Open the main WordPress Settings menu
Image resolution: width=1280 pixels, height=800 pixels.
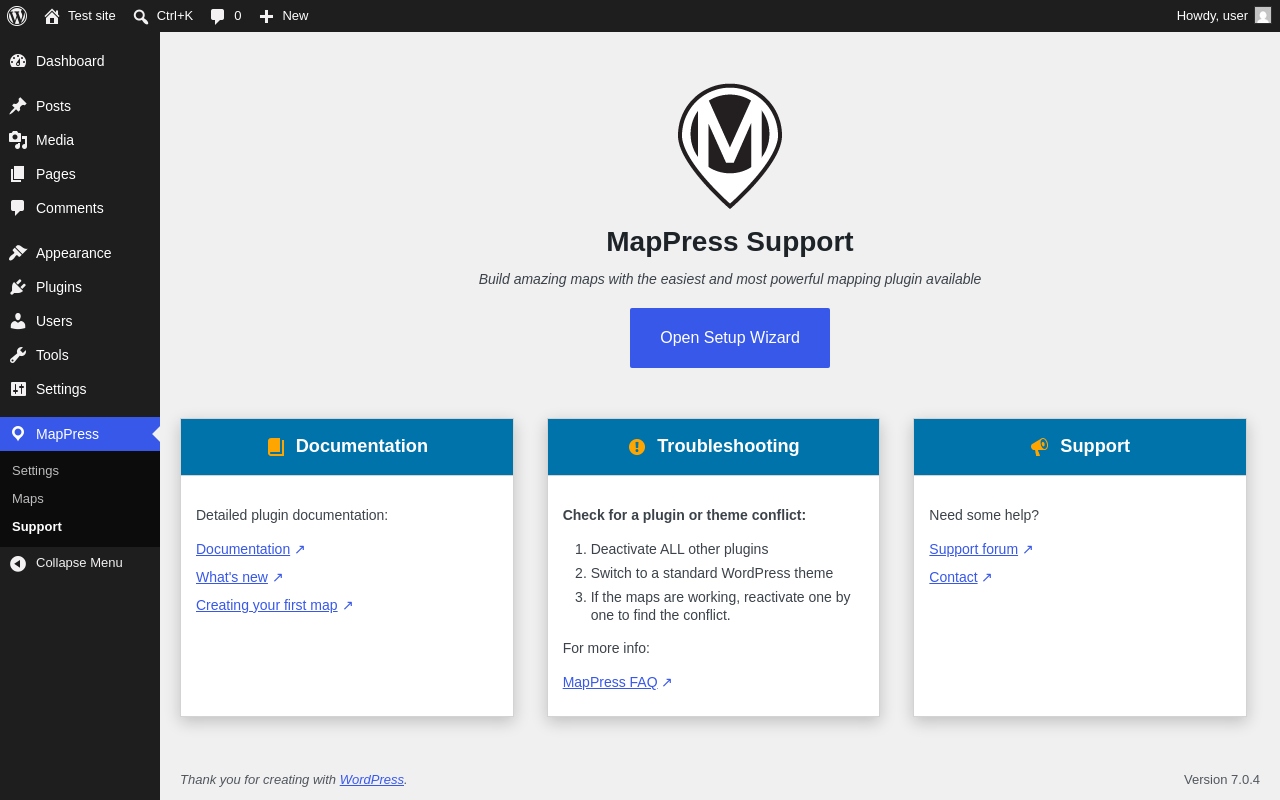[80, 389]
